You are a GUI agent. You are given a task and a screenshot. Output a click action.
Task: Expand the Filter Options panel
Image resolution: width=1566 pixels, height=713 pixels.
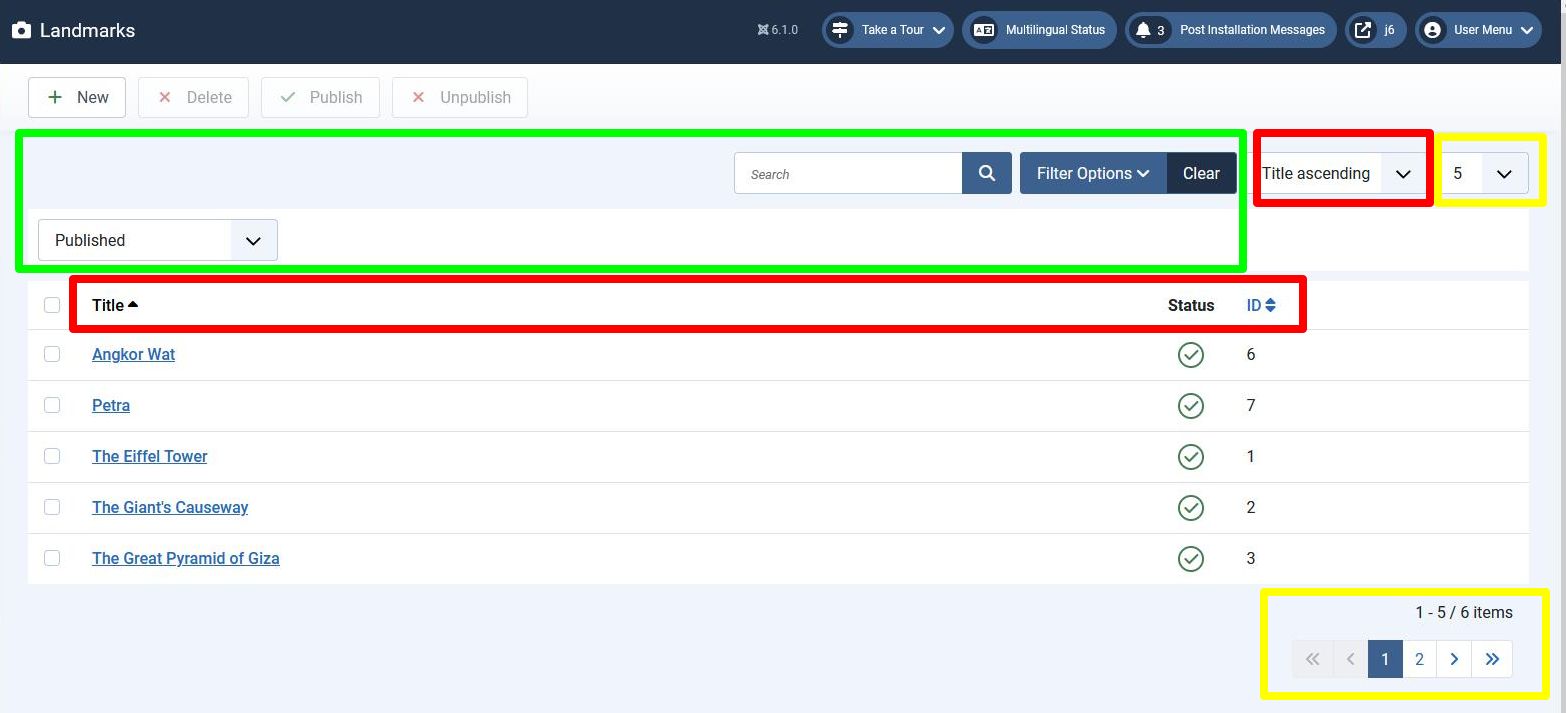[1093, 173]
